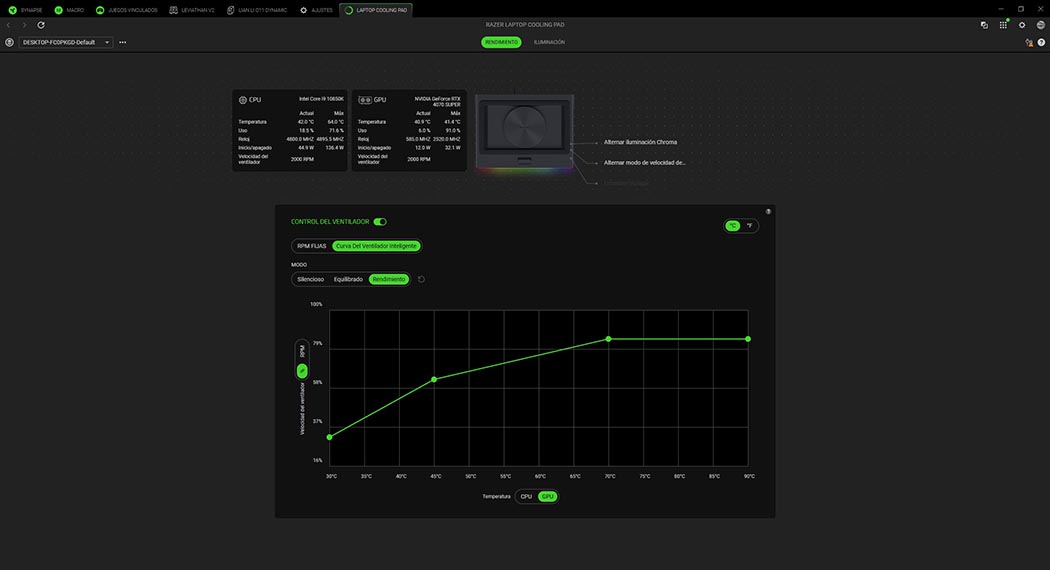Select the green percent icon on axis toggle

tap(302, 370)
